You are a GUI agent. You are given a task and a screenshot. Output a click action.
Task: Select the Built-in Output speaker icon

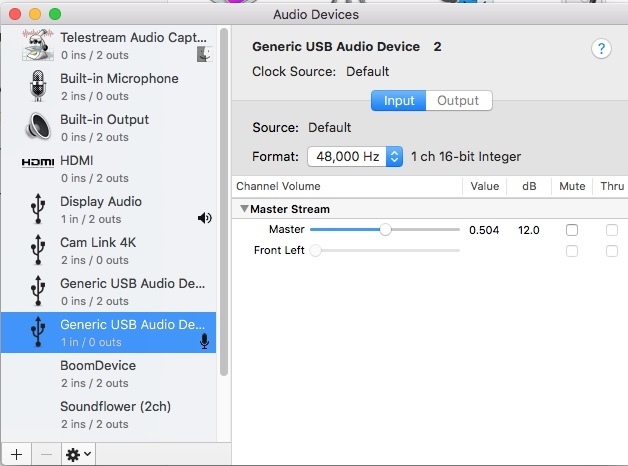[38, 127]
